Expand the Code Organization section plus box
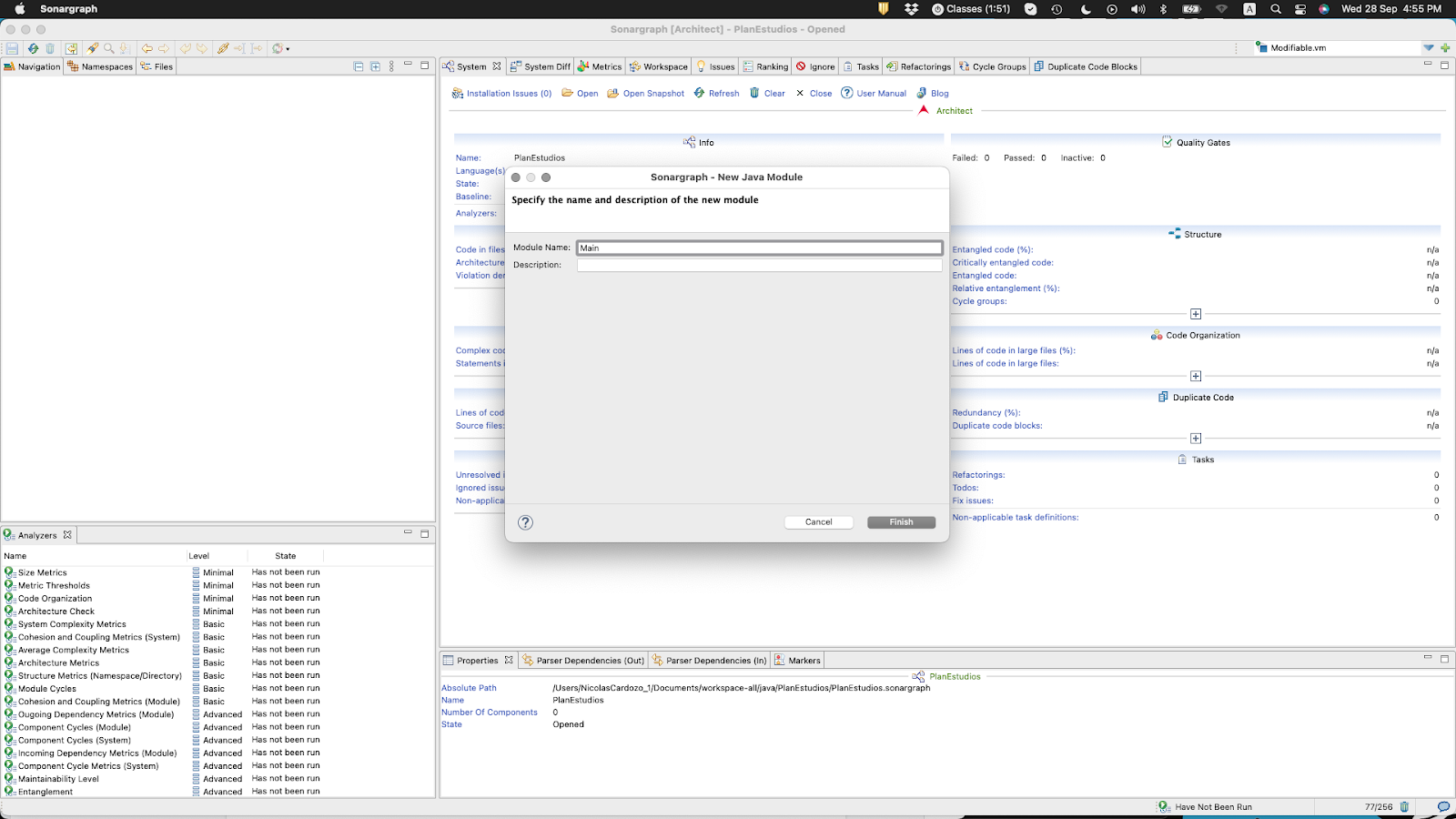1456x819 pixels. click(x=1196, y=376)
